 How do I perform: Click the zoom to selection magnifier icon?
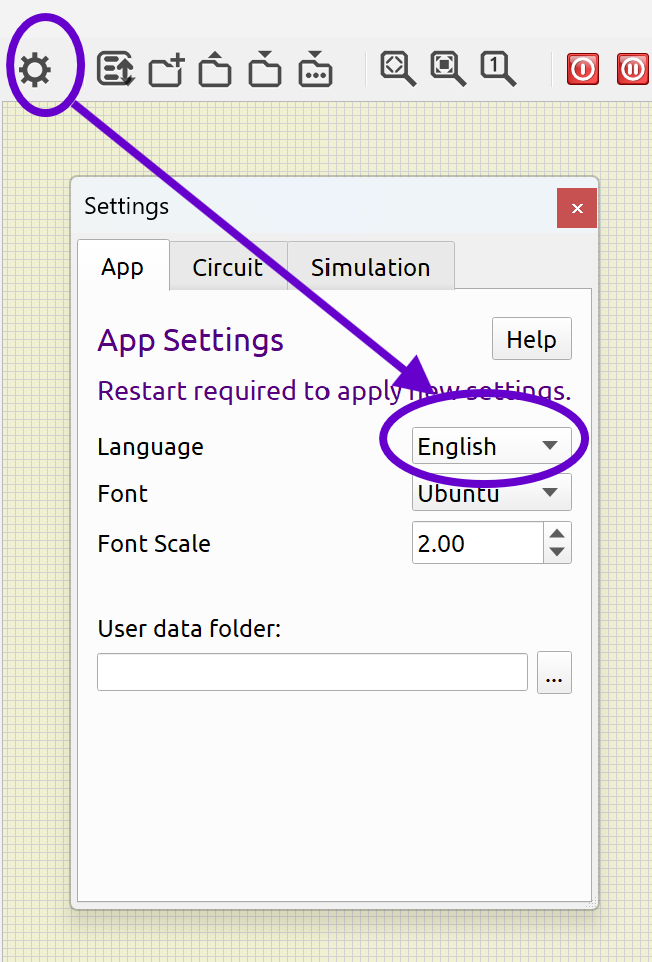448,69
